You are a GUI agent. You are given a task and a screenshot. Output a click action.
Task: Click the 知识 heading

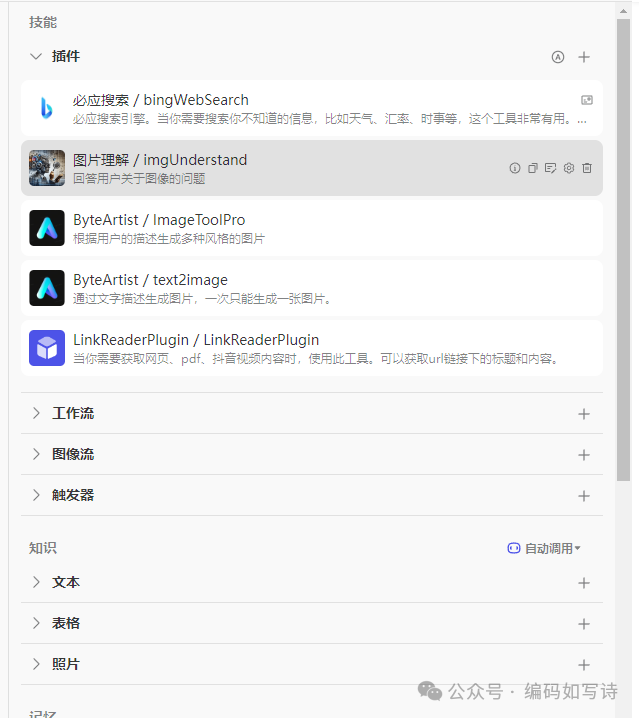[43, 548]
